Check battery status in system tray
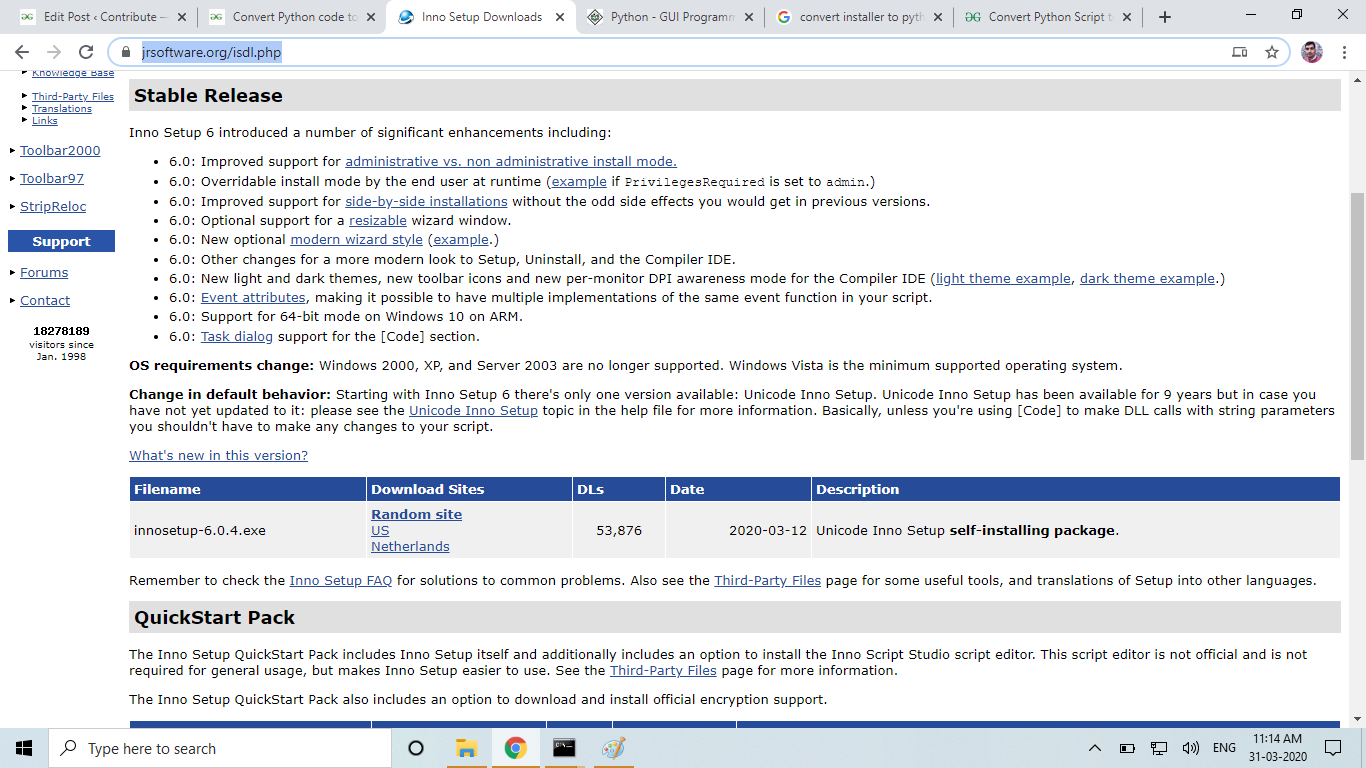This screenshot has width=1366, height=768. pos(1127,748)
